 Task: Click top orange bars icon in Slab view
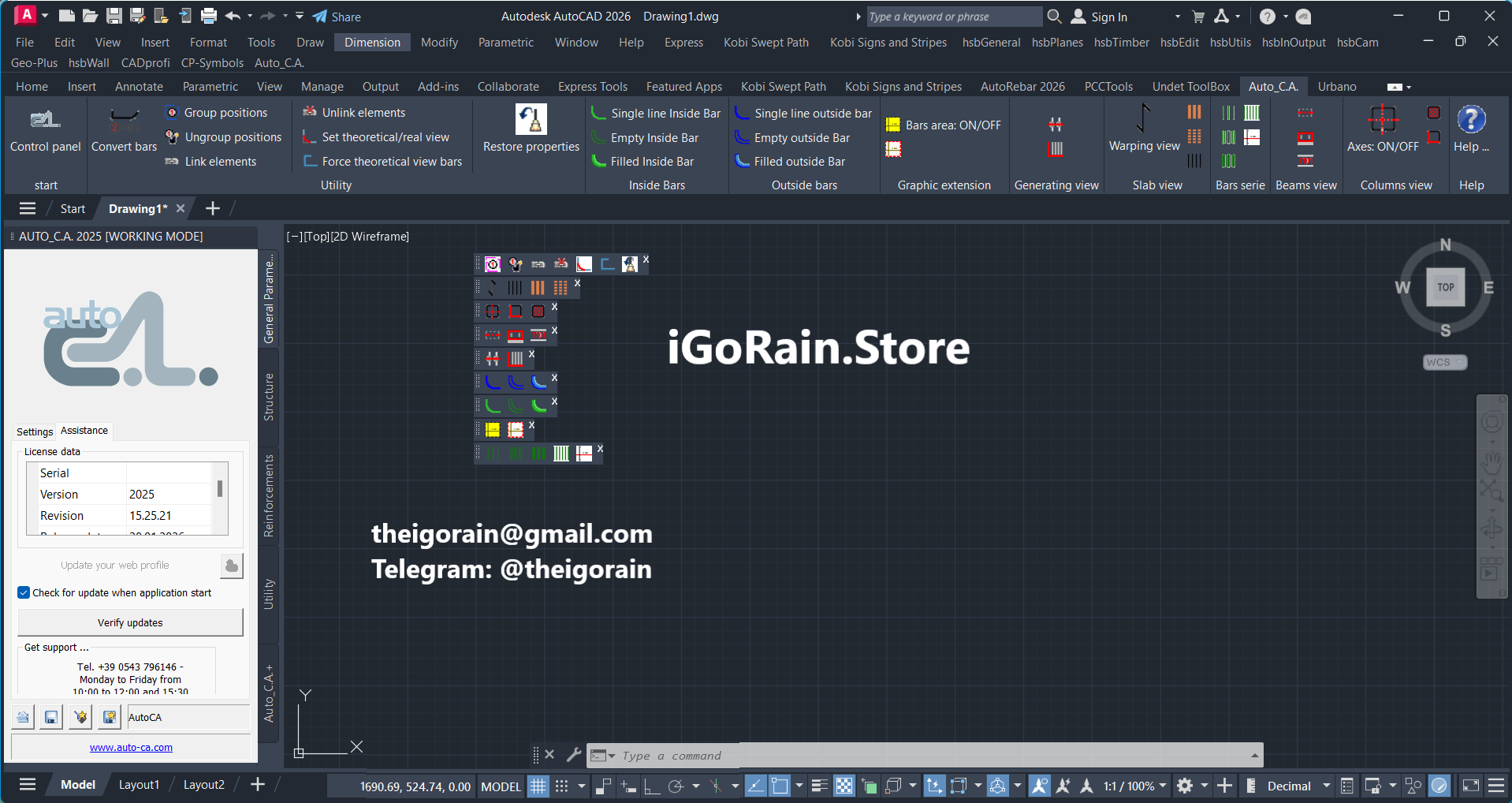1194,113
